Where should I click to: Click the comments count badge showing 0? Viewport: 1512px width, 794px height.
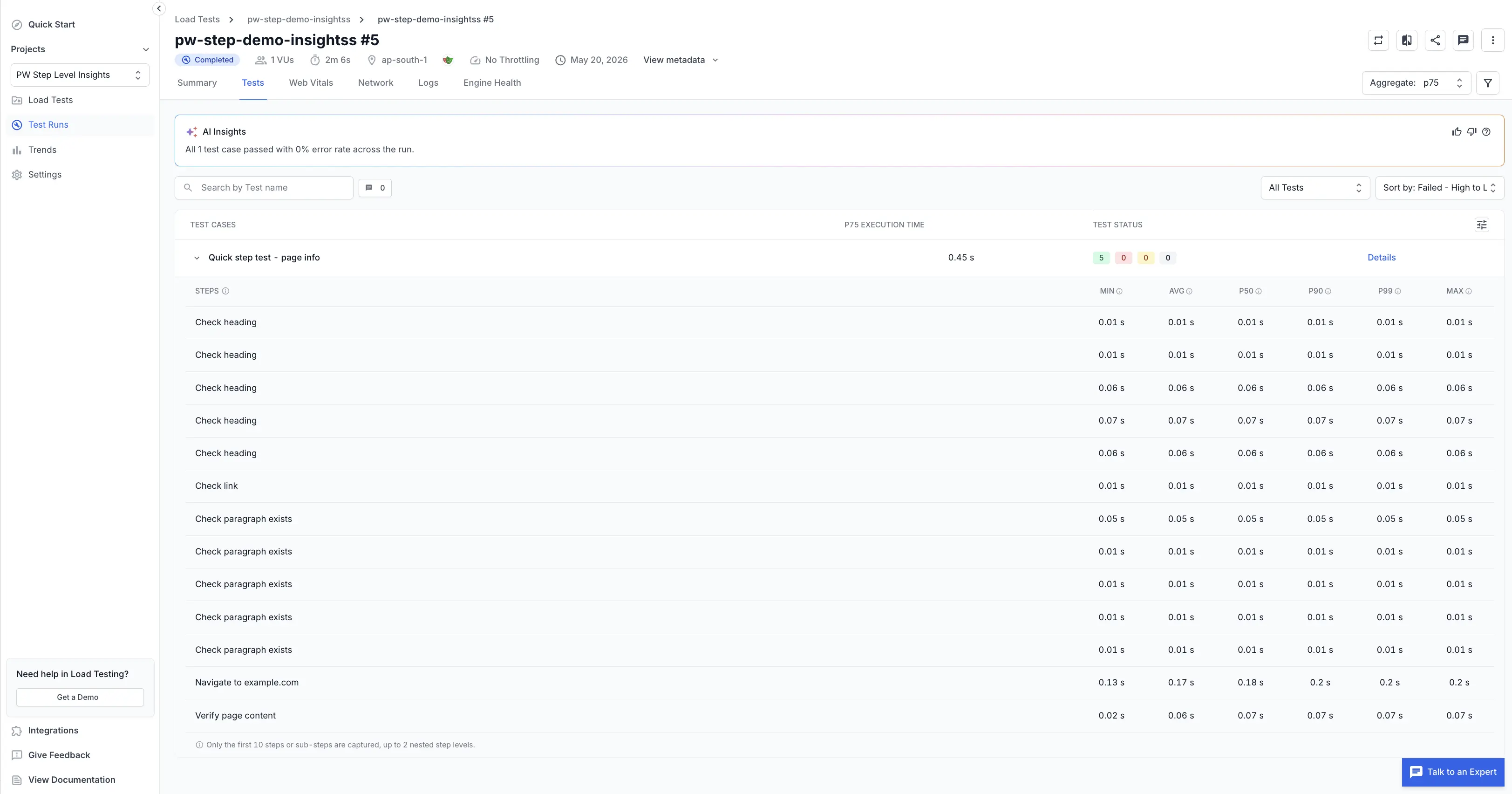pos(375,187)
